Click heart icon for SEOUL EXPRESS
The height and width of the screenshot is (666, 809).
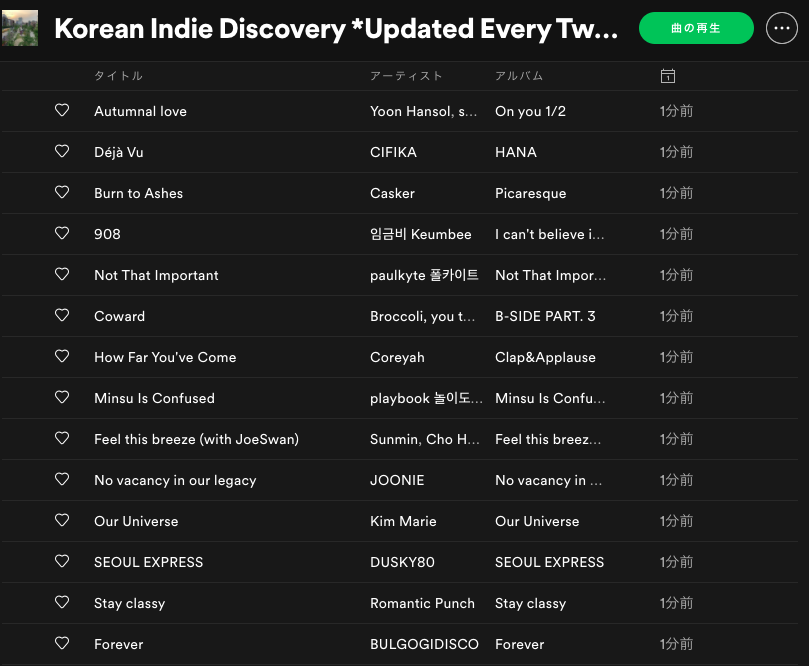tap(62, 561)
